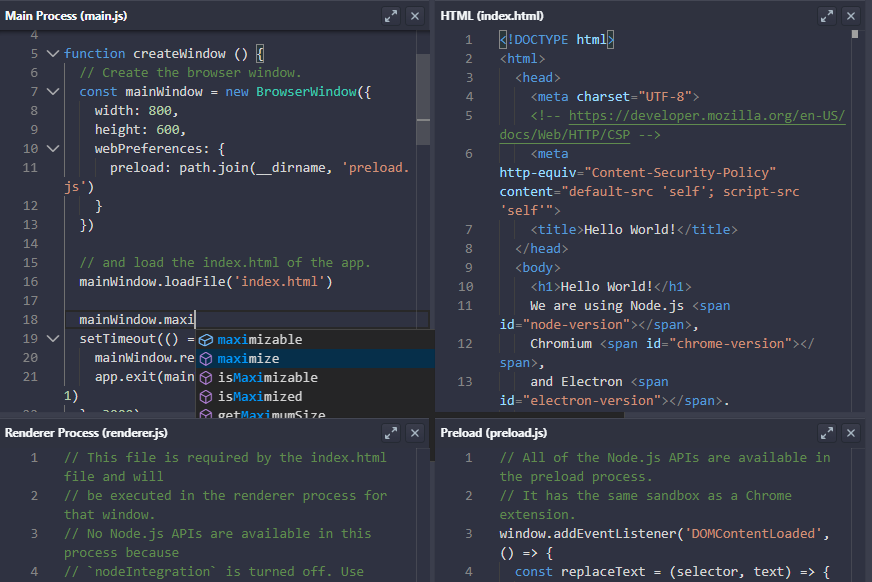Expand the Renderer Process panel to fullscreen
The image size is (872, 582).
(x=393, y=433)
